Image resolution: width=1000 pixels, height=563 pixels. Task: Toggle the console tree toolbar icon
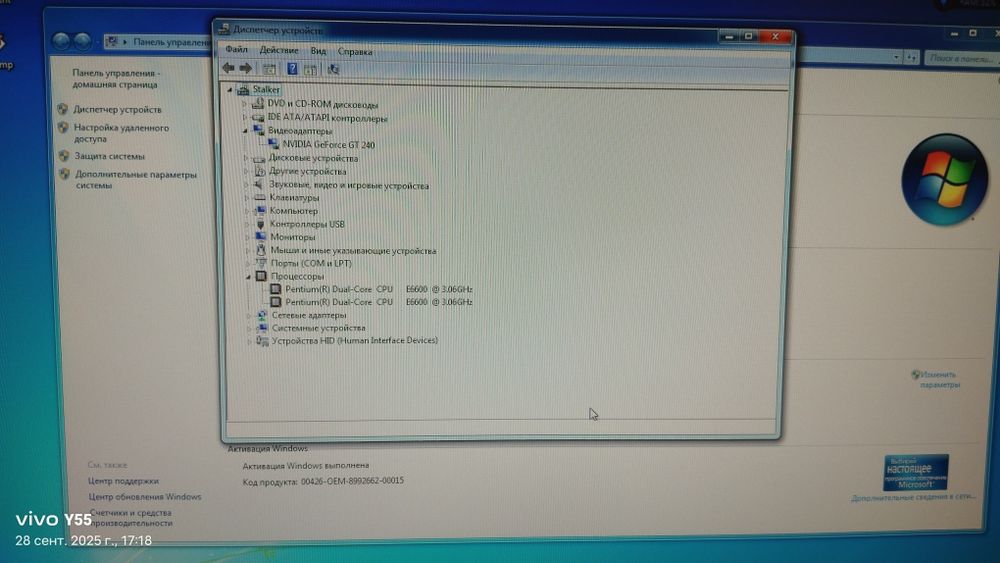(x=269, y=69)
